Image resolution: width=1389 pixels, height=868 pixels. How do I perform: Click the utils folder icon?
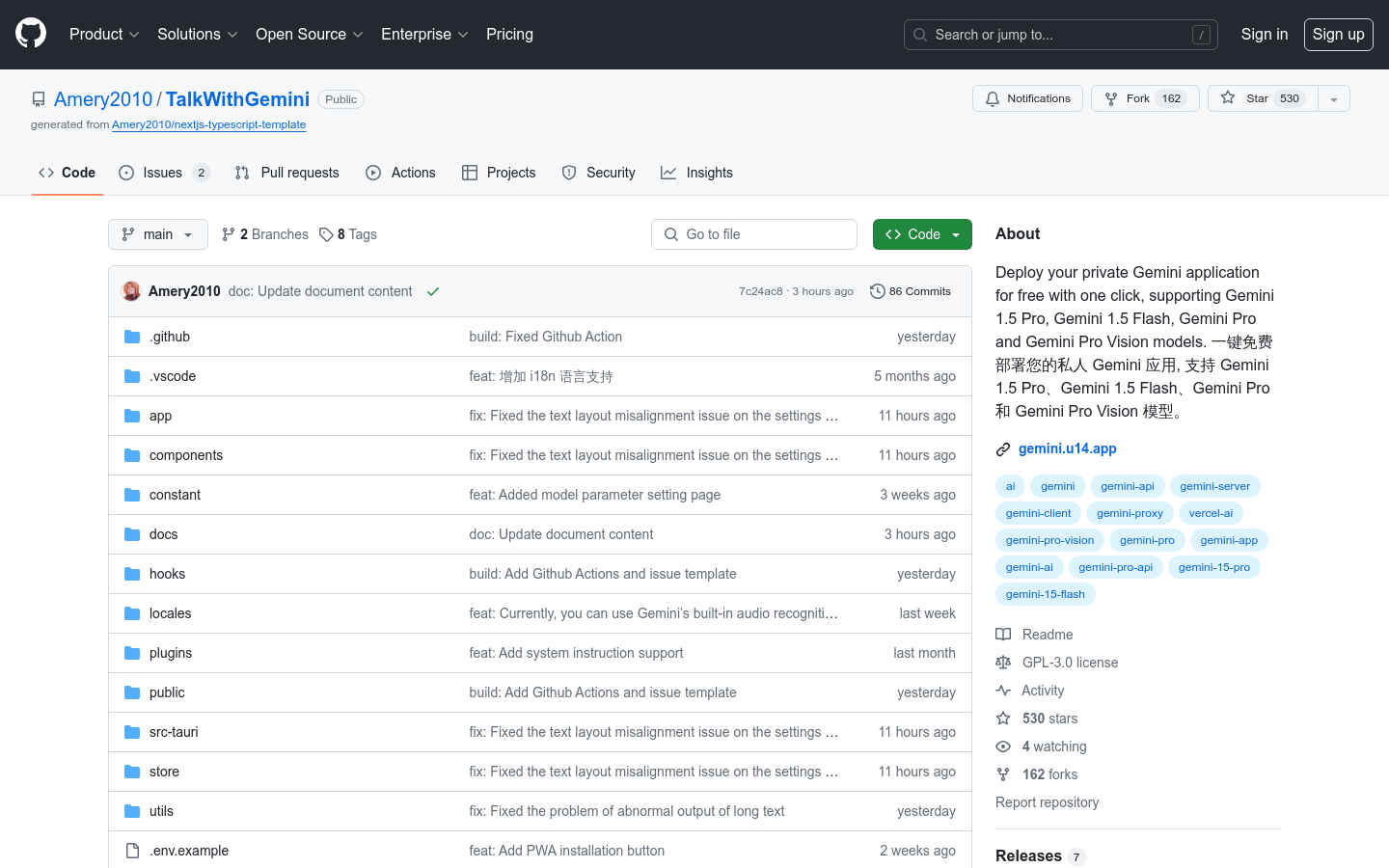pyautogui.click(x=132, y=811)
